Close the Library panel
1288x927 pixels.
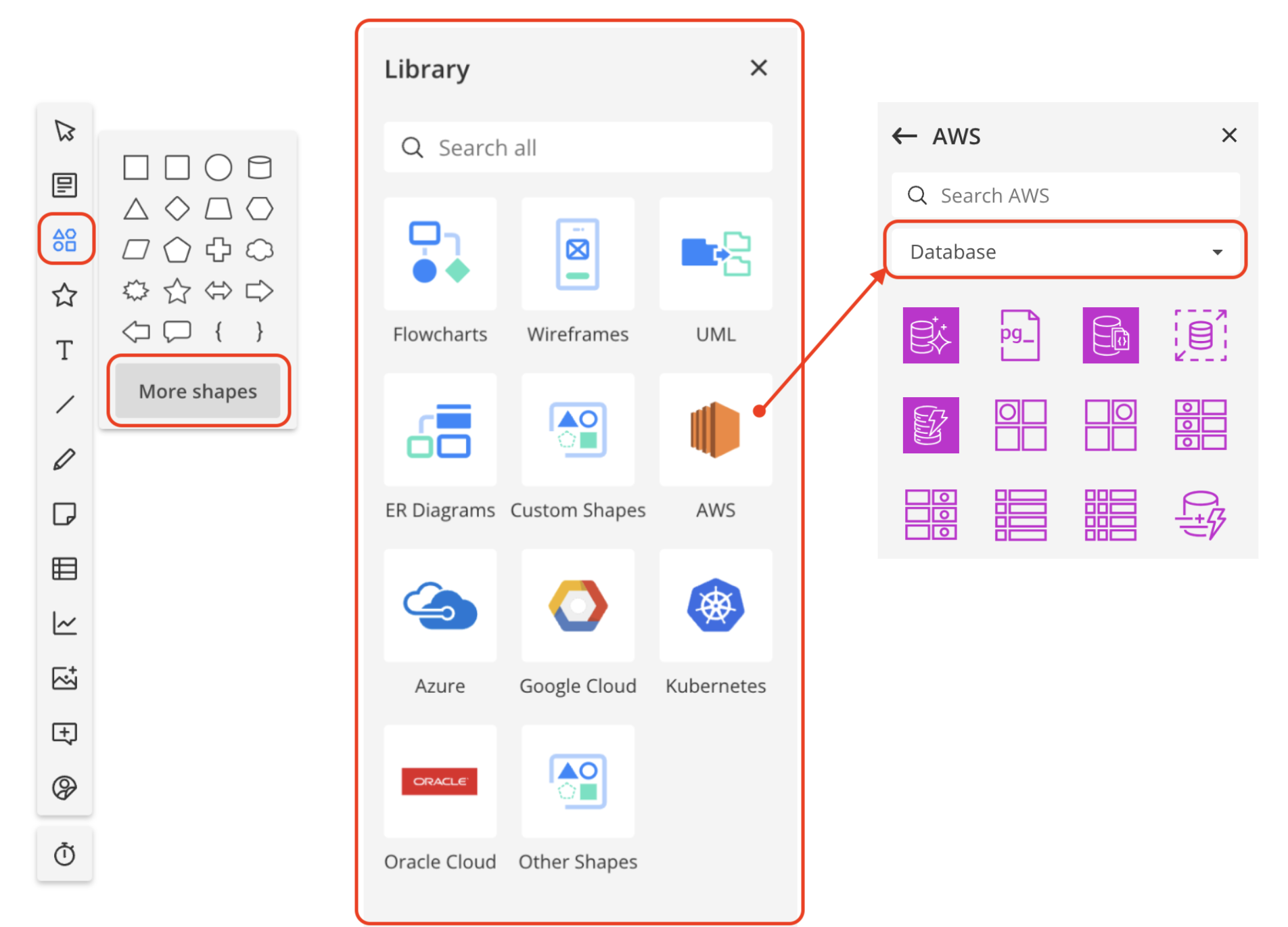(x=758, y=68)
